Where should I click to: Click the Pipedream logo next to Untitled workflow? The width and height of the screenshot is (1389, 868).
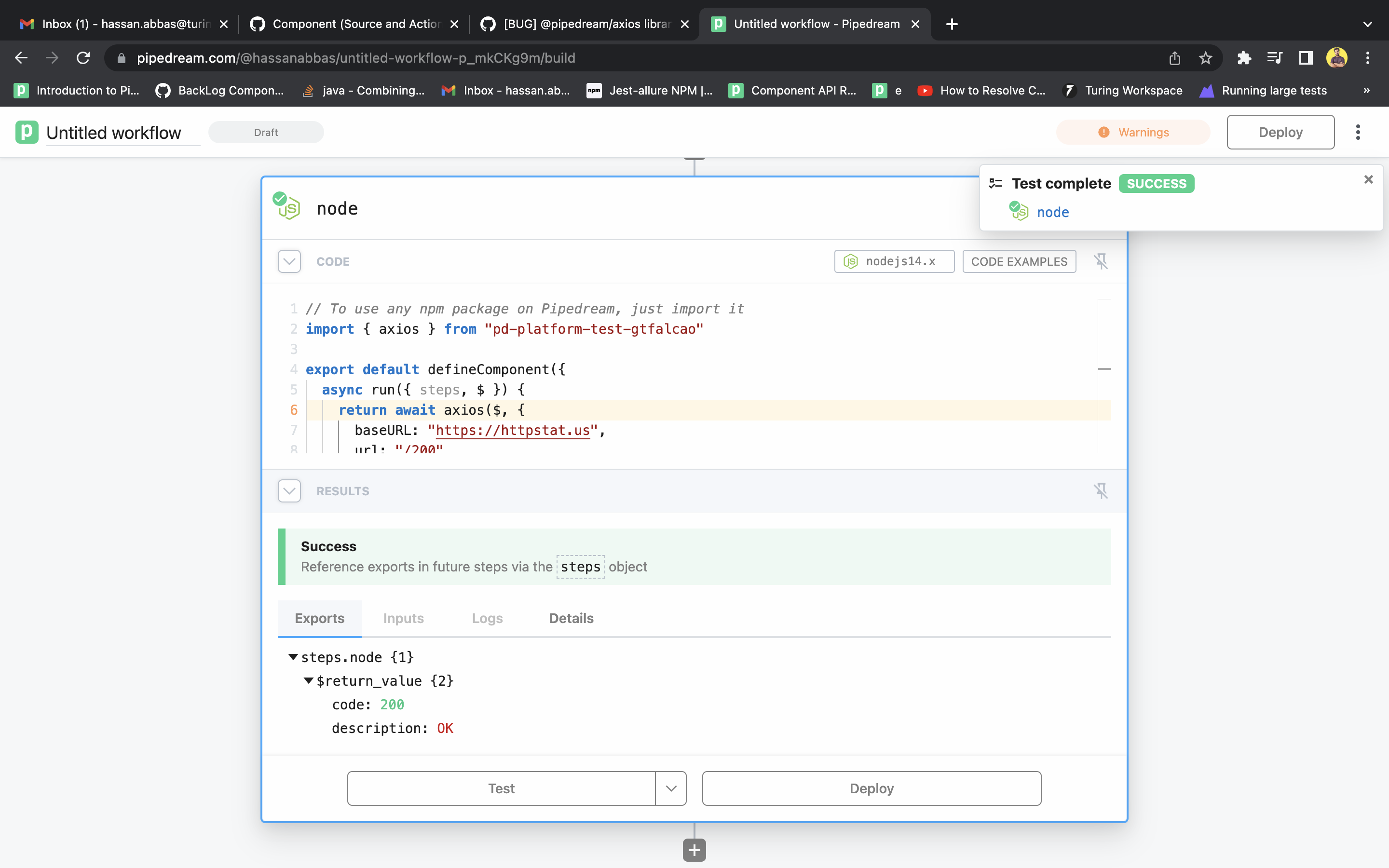27,132
